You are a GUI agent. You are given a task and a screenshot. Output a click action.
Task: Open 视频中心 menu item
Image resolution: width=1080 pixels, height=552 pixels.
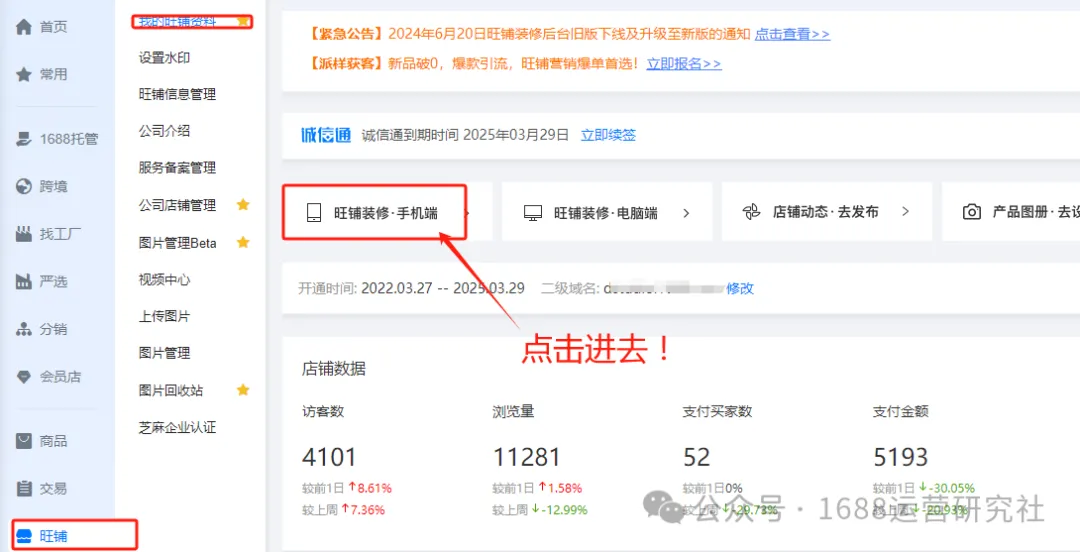point(165,279)
